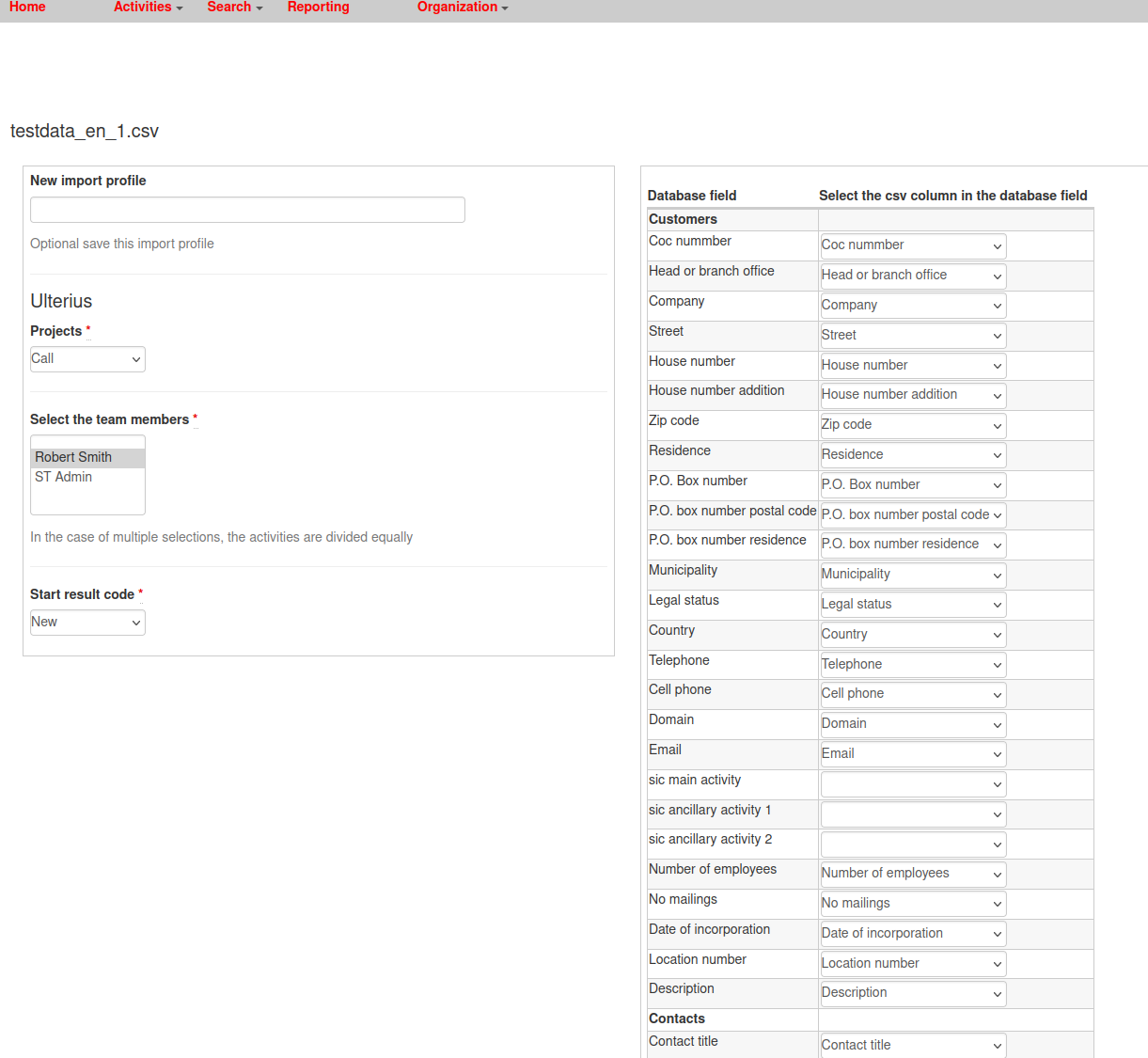
Task: Expand the sic ancillary activity 2 dropdown
Action: click(912, 845)
